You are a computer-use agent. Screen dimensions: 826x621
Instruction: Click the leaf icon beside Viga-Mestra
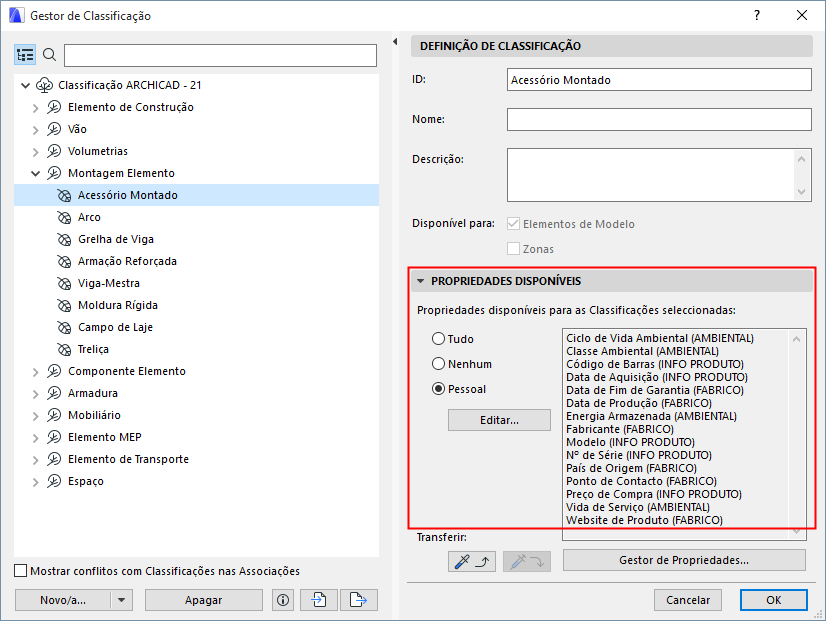(64, 283)
